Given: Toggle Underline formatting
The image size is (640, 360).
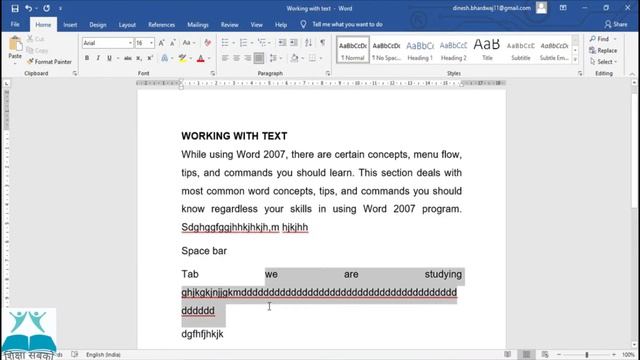Looking at the screenshot, I should pos(109,58).
